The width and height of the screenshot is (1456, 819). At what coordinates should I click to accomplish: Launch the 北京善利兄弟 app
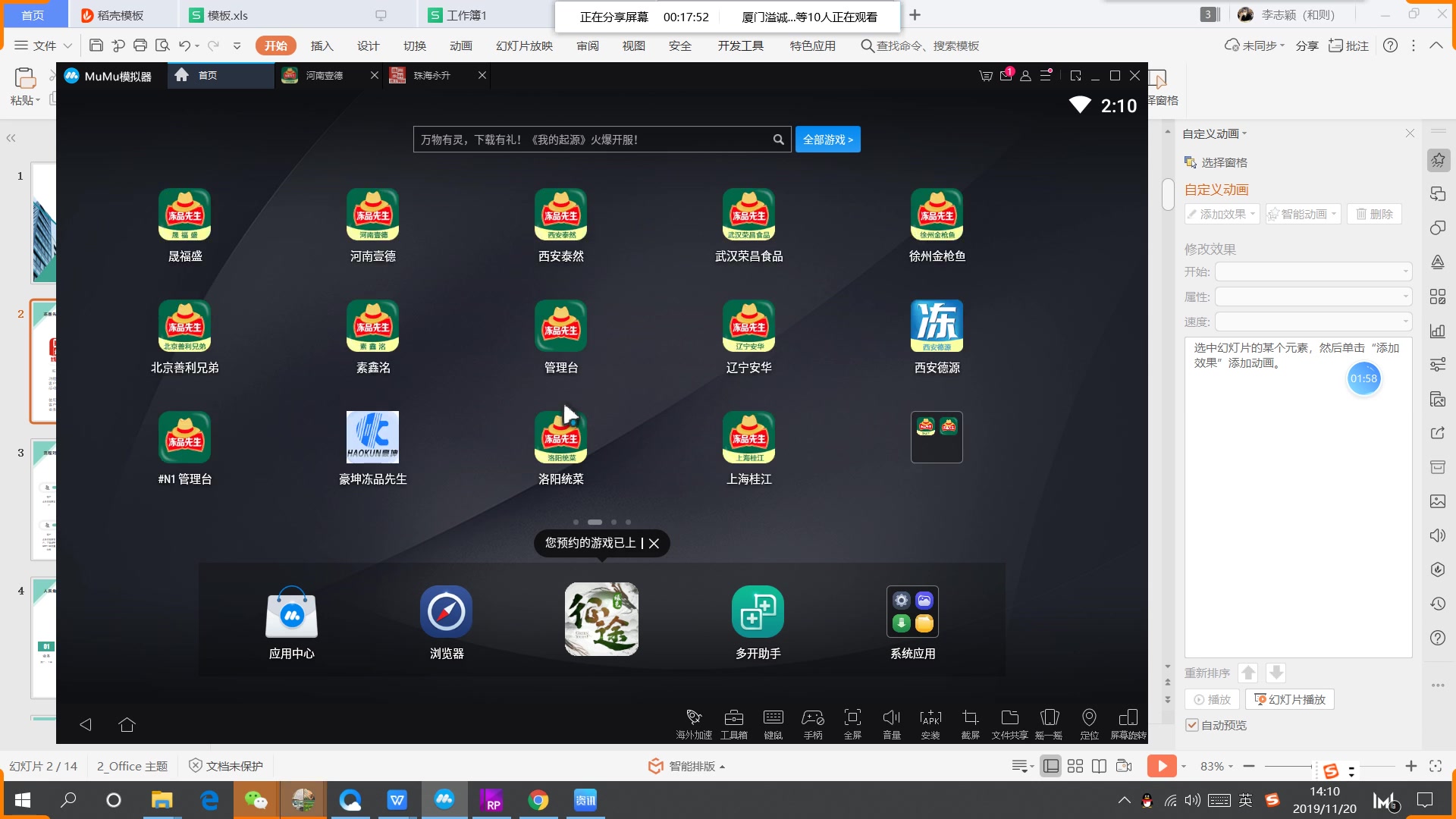coord(185,326)
